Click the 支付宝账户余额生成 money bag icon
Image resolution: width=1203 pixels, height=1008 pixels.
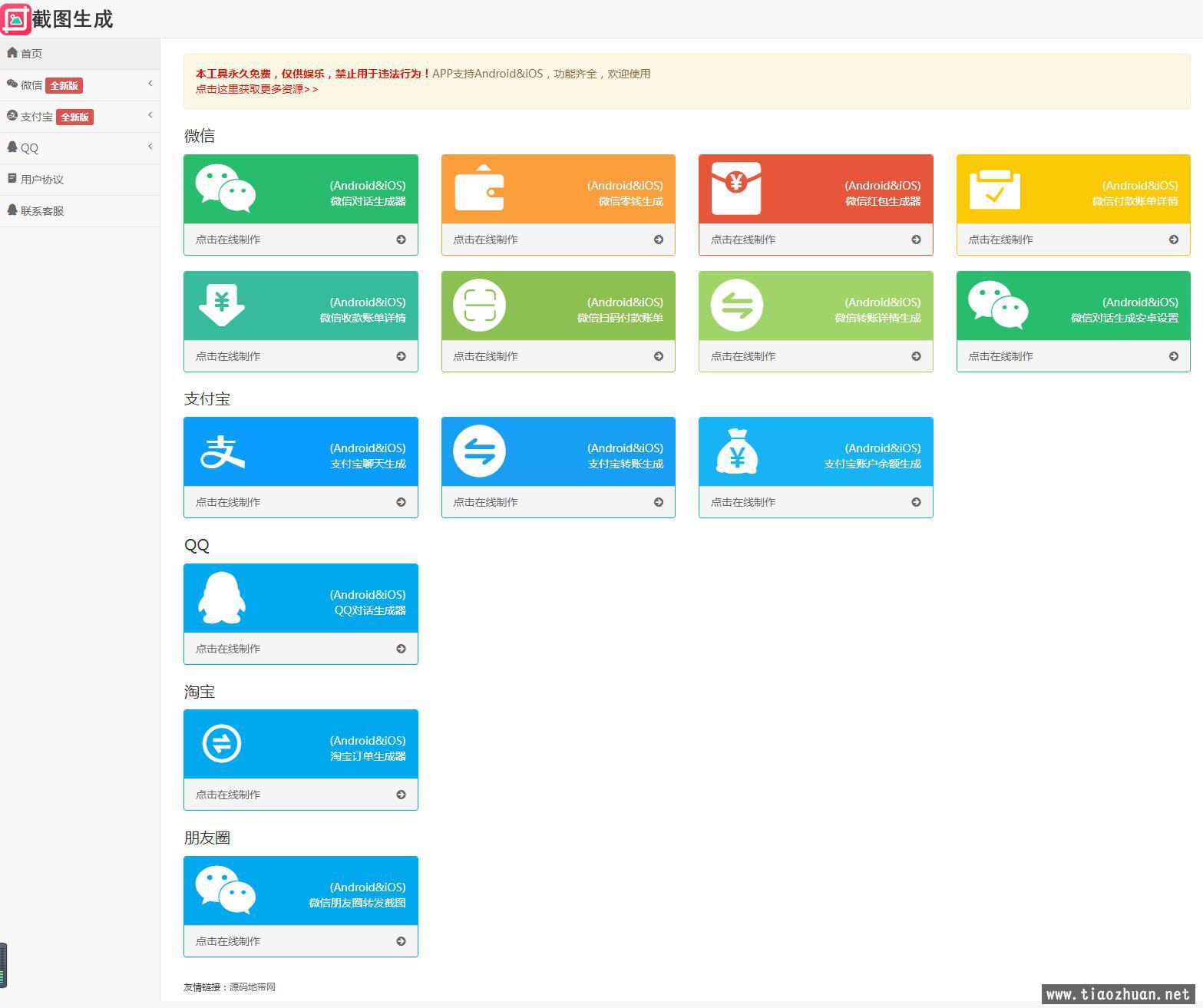click(x=737, y=451)
